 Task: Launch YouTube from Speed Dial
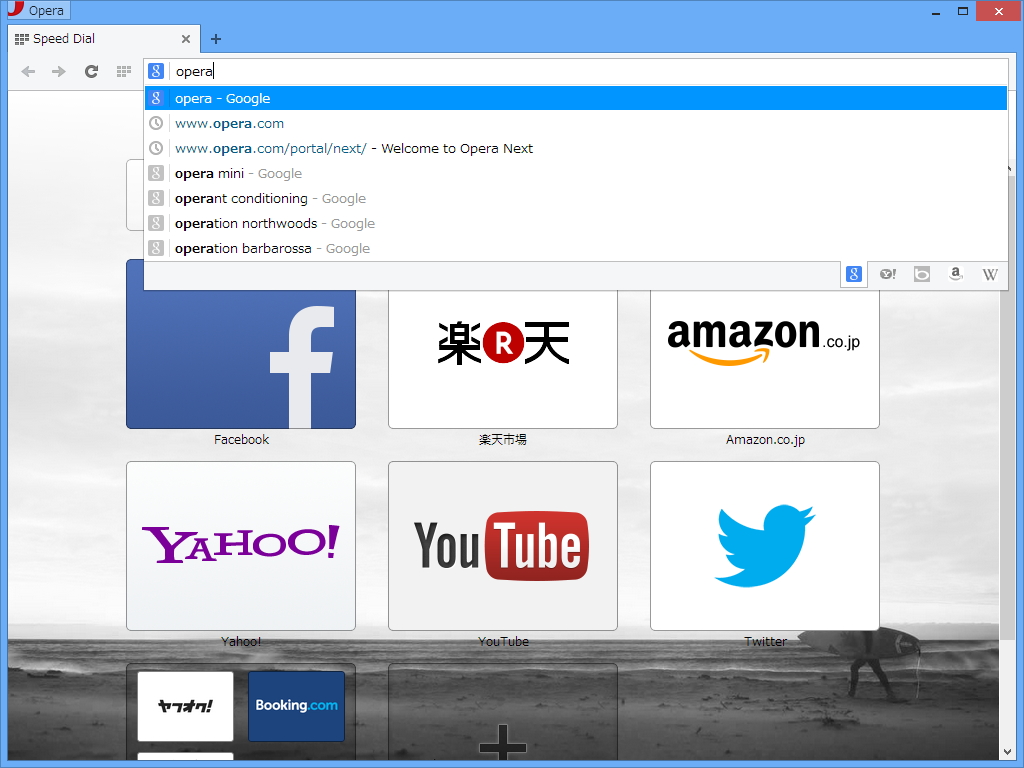(x=502, y=545)
